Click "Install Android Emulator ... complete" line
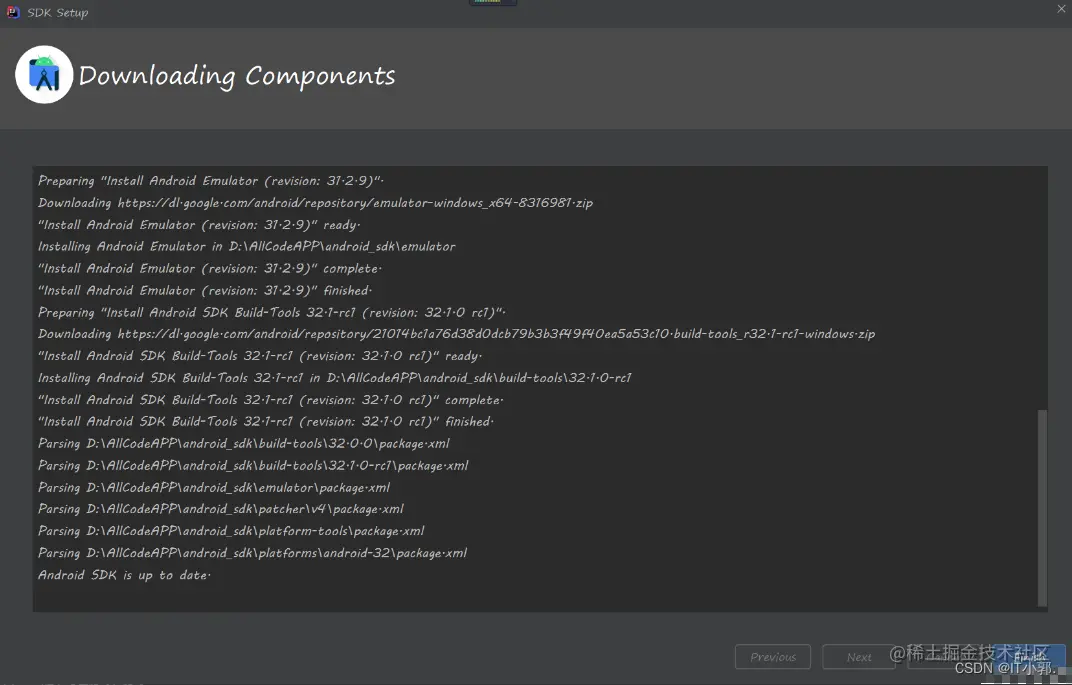The image size is (1072, 685). click(210, 269)
